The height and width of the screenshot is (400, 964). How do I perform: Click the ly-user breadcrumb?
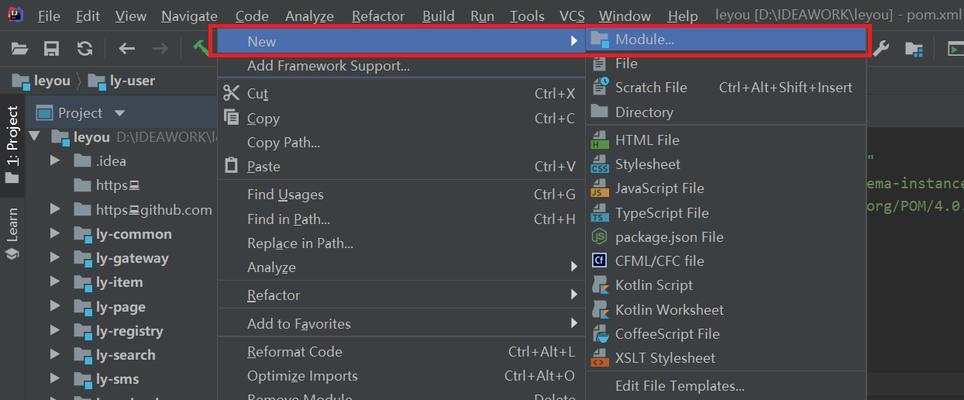[122, 80]
